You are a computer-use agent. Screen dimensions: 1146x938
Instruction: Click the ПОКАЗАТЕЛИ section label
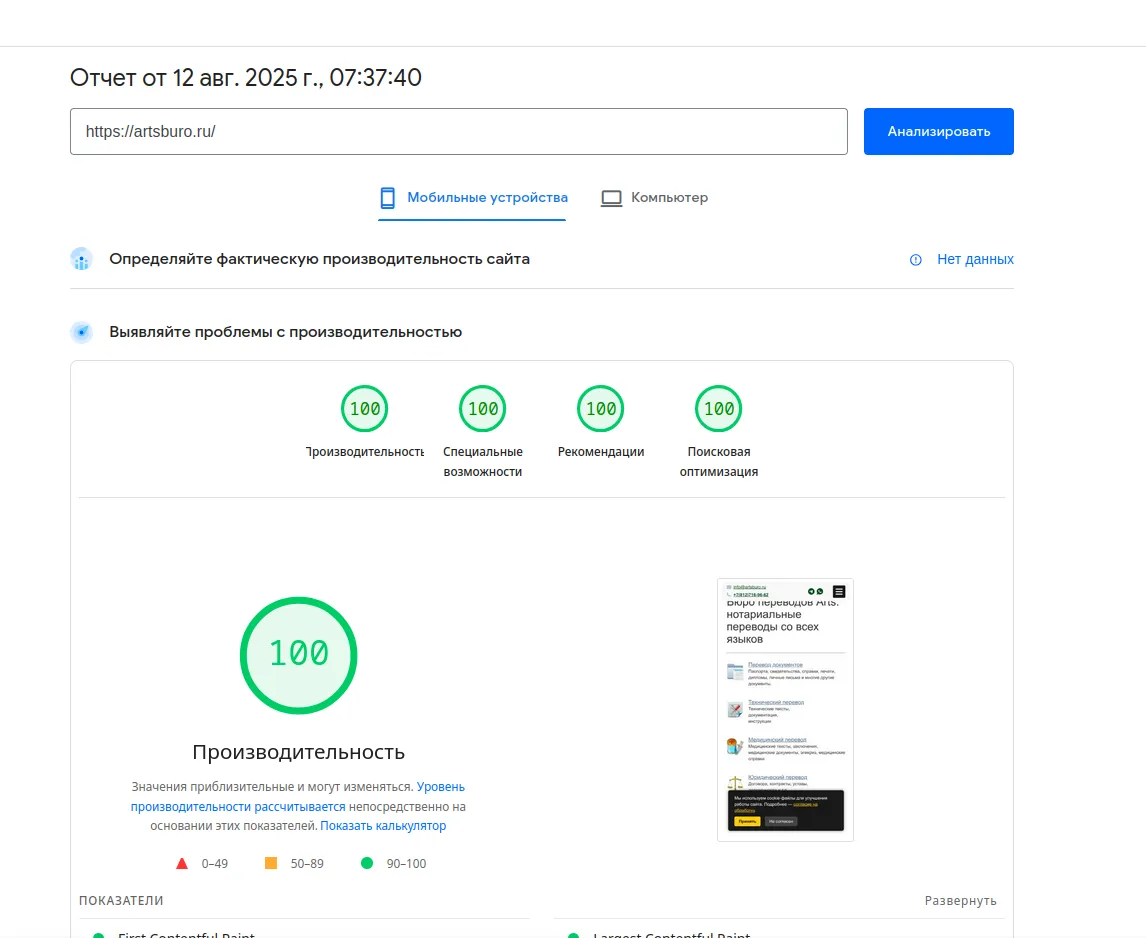coord(121,901)
